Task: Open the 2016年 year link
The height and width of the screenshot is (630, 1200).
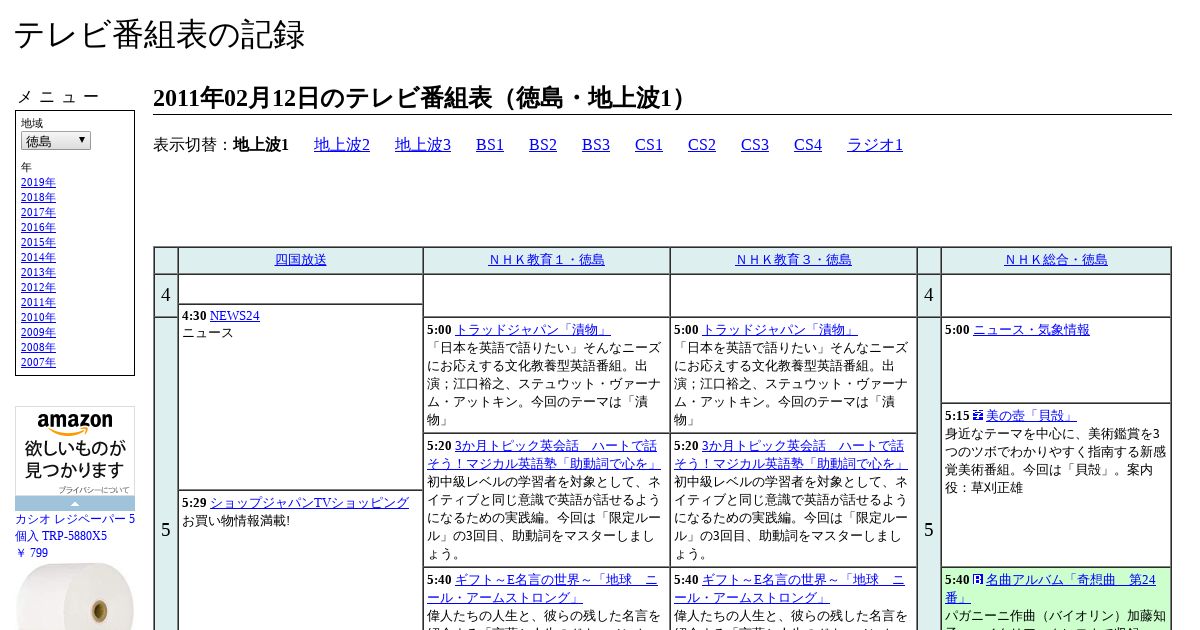Action: (x=38, y=227)
